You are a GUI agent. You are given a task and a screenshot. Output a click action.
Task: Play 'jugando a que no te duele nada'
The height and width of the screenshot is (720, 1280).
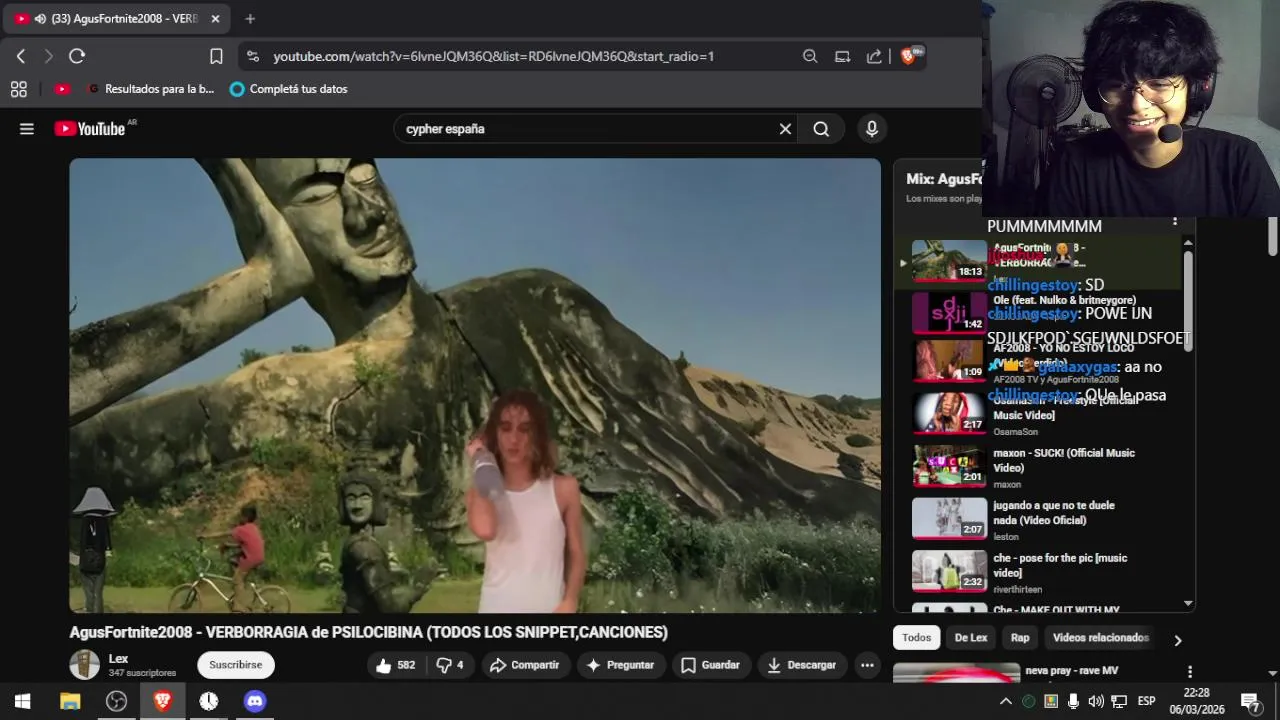point(1054,513)
